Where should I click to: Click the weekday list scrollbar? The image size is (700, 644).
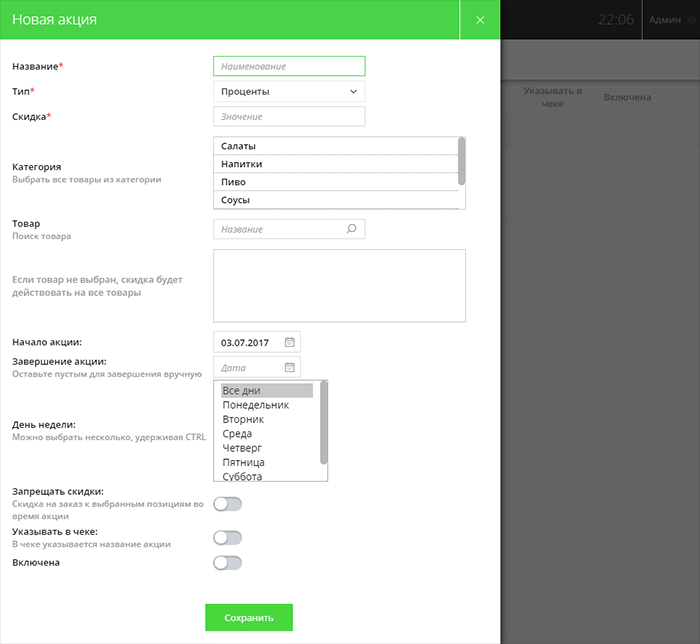point(323,422)
